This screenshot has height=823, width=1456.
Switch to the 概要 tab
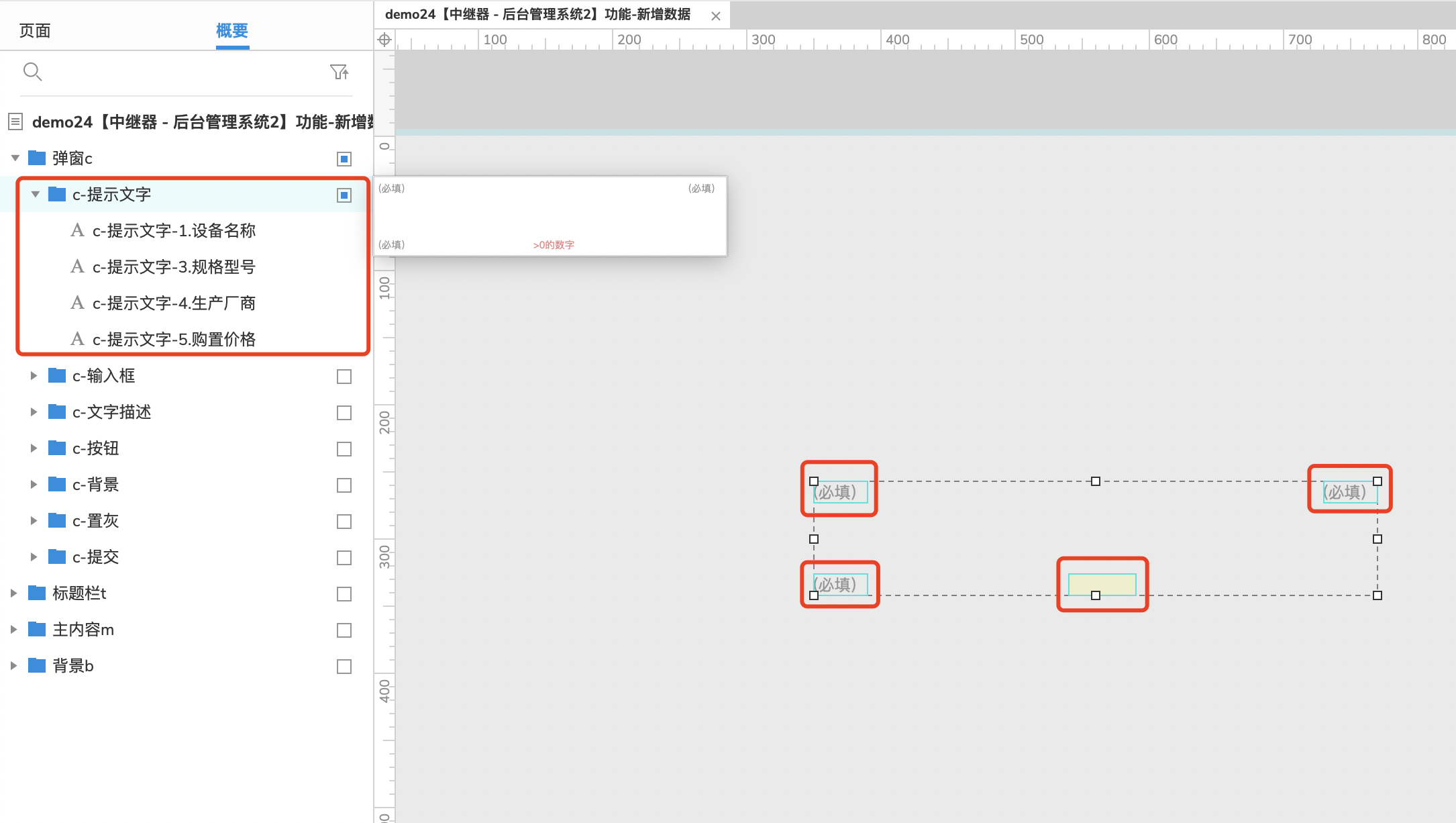tap(232, 31)
